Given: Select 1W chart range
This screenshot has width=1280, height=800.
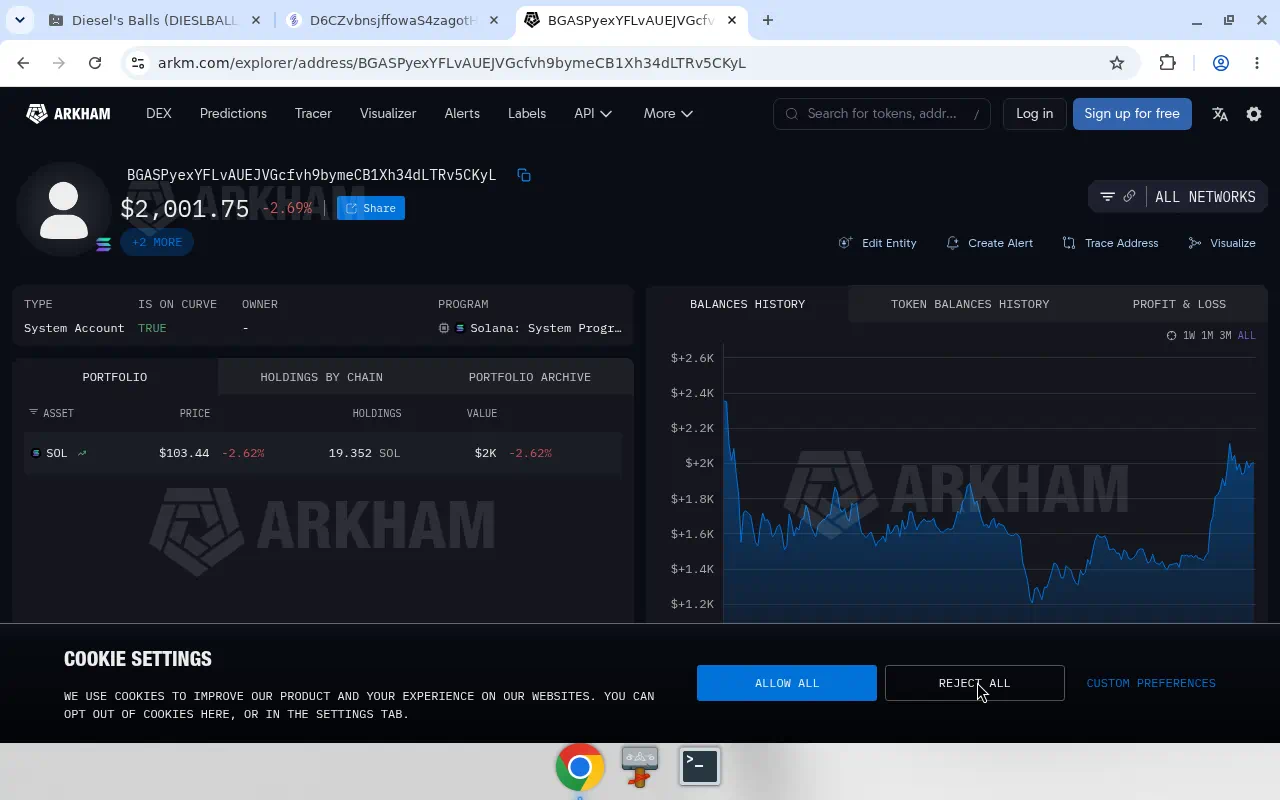Looking at the screenshot, I should (1189, 336).
